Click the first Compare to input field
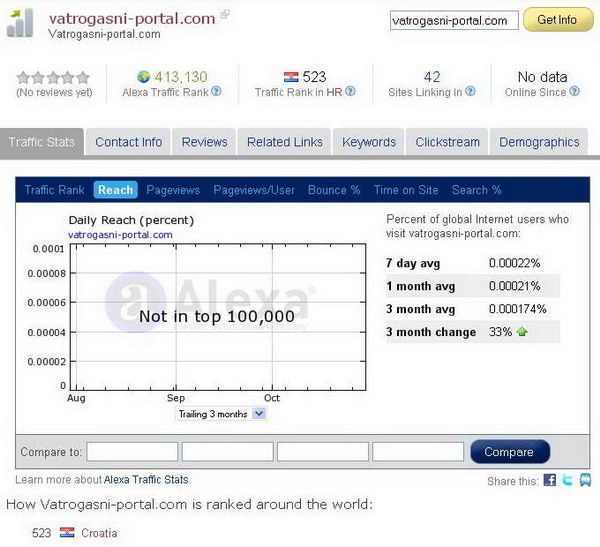The height and width of the screenshot is (547, 600). point(132,452)
